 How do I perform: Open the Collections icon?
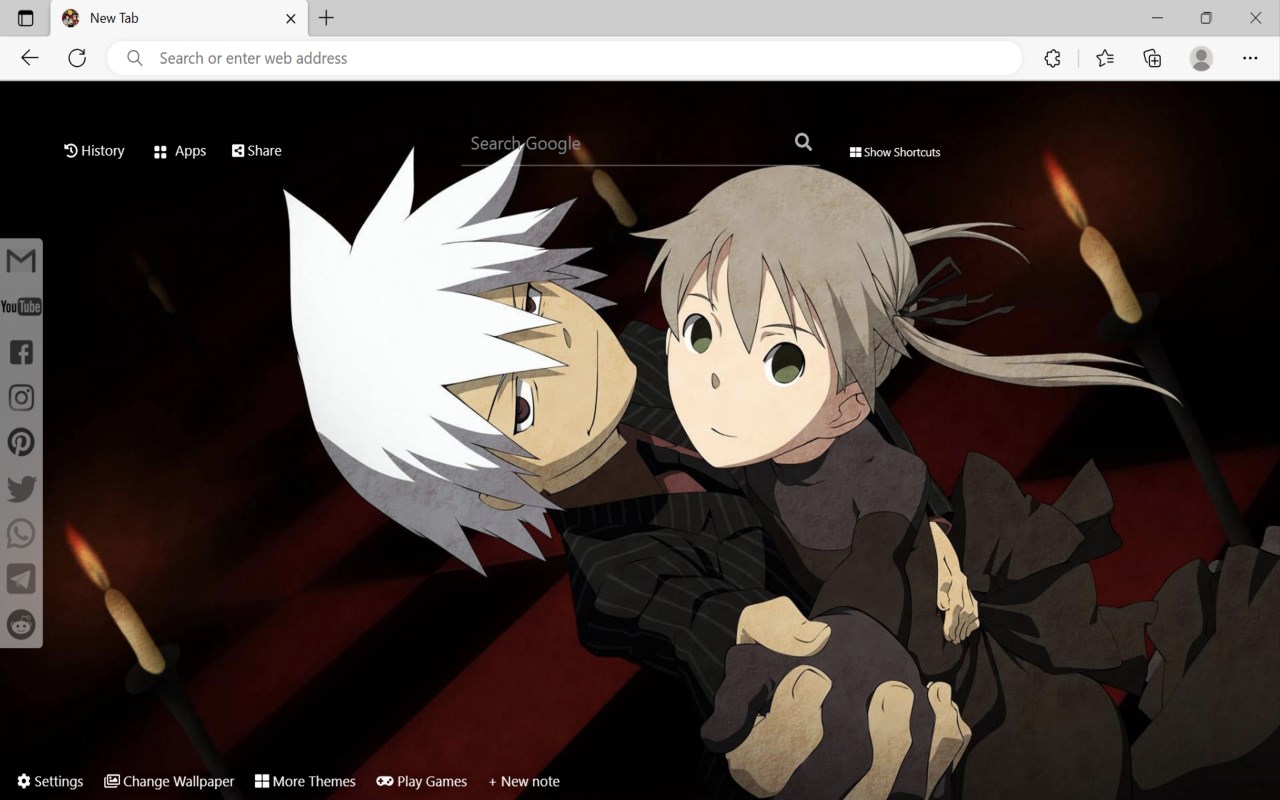tap(1152, 58)
